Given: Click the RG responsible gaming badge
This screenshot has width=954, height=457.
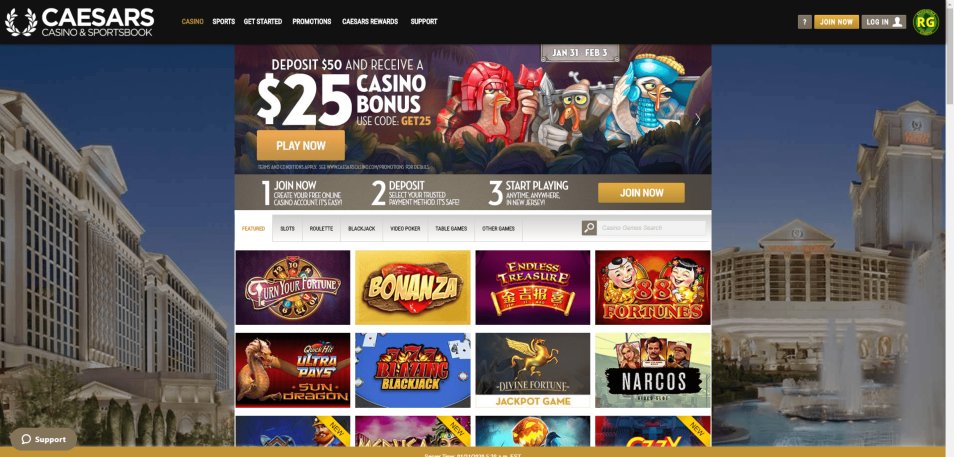Looking at the screenshot, I should point(925,22).
